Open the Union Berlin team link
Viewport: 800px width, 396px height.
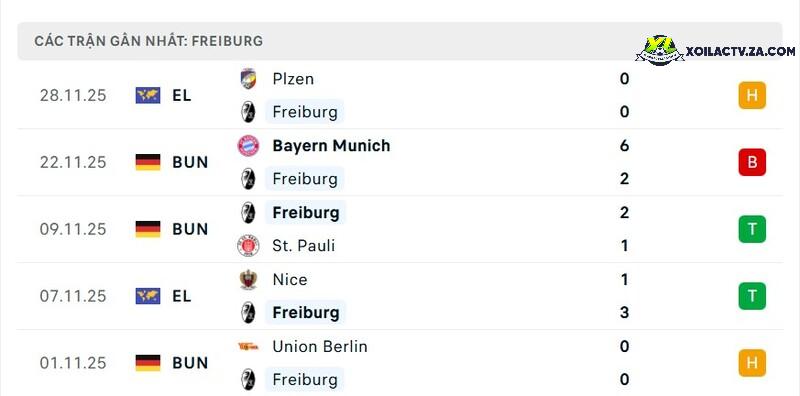(320, 346)
